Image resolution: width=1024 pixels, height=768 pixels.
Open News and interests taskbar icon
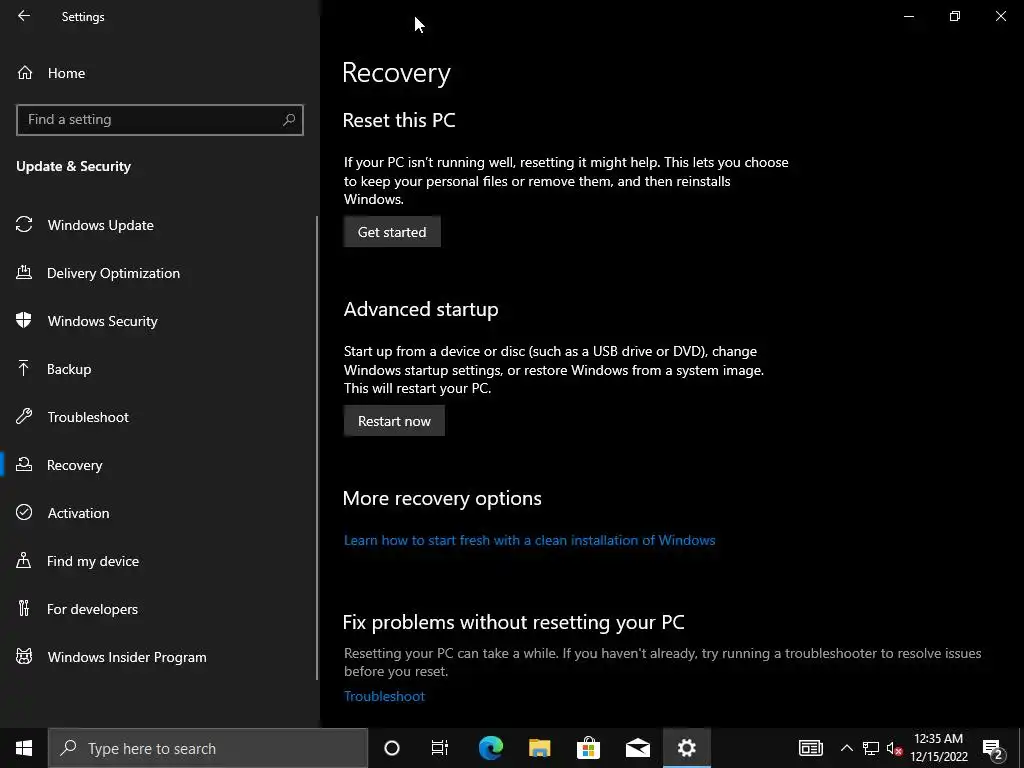(x=810, y=748)
